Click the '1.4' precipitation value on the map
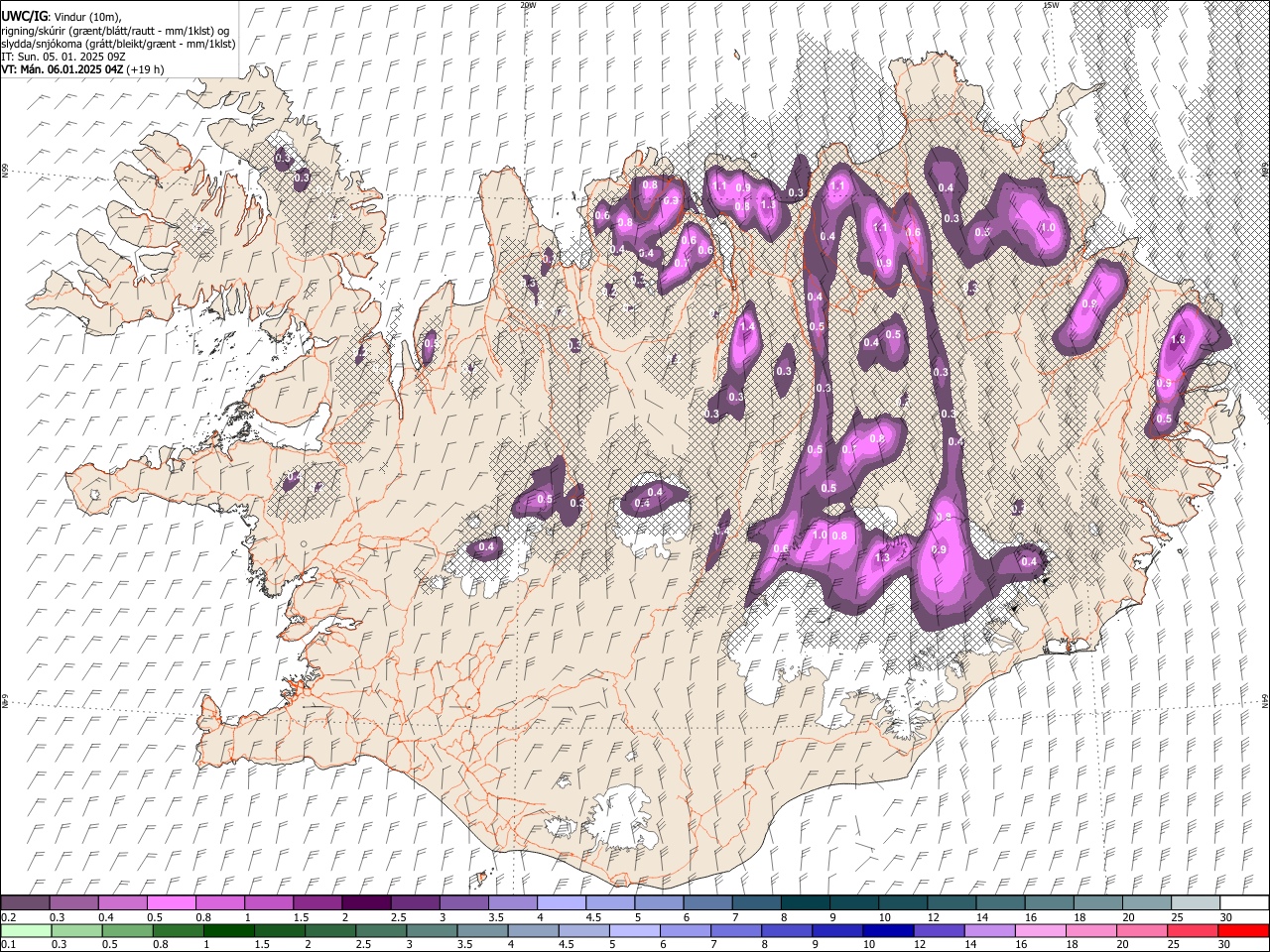This screenshot has width=1270, height=952. coord(748,326)
